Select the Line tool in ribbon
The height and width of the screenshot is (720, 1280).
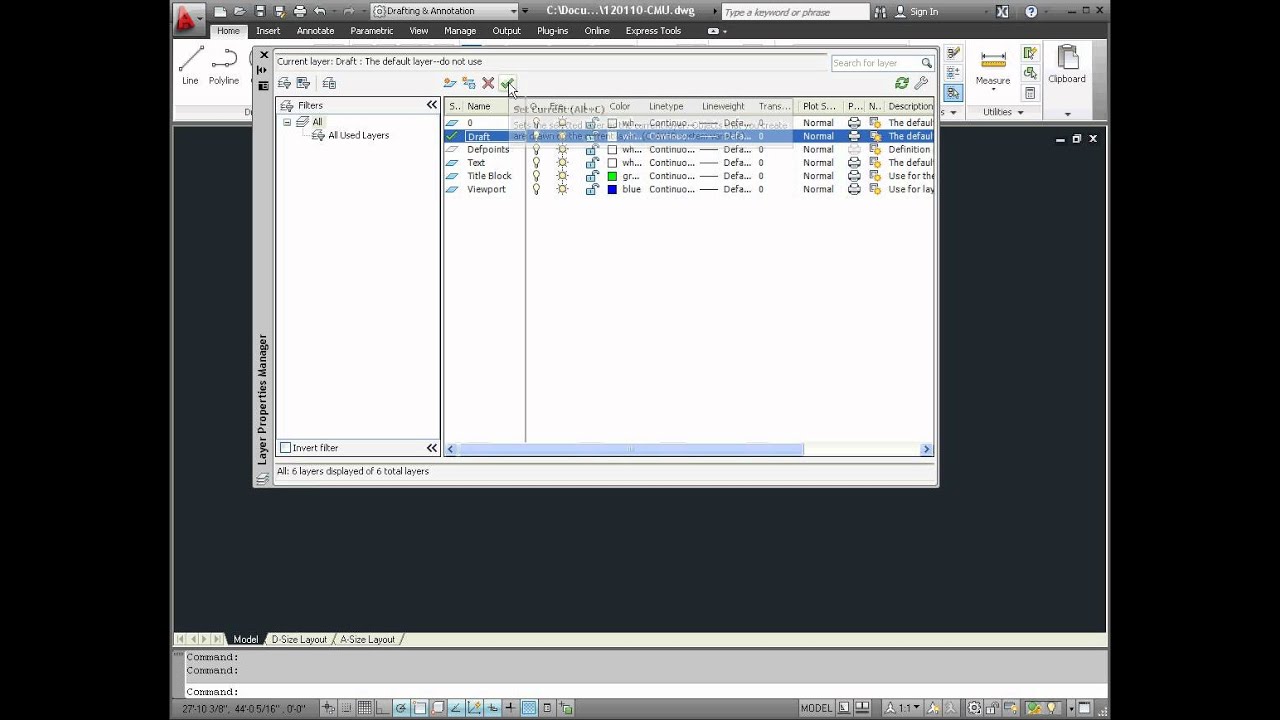[190, 66]
